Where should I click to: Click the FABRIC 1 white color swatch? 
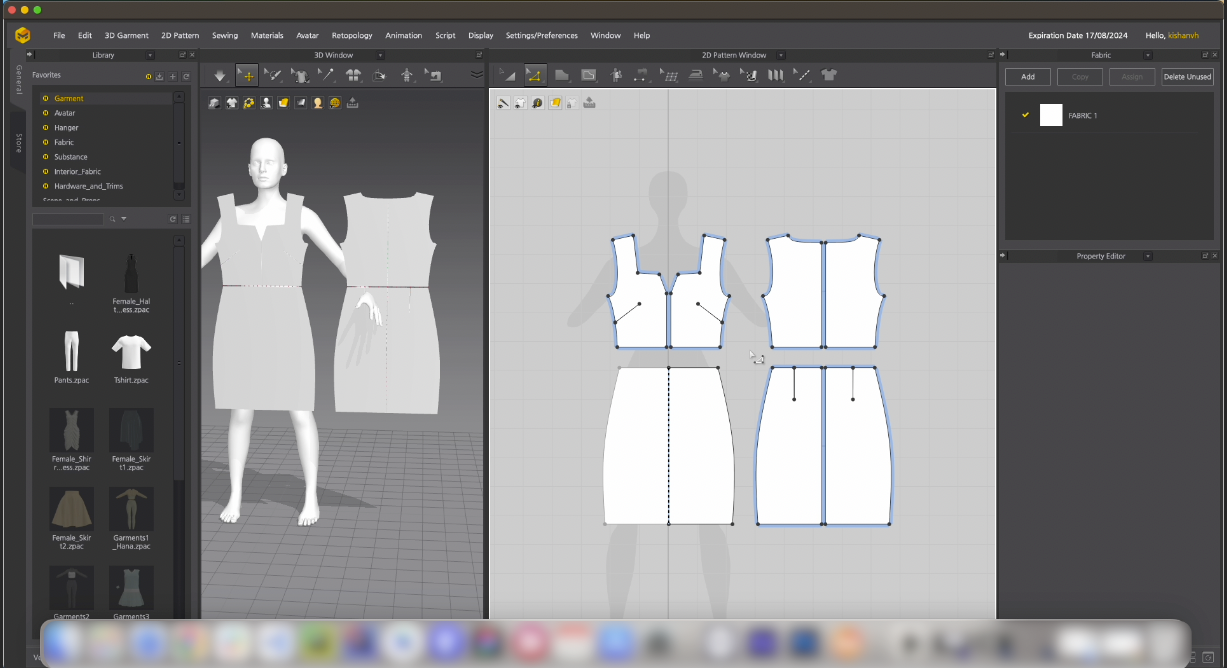pos(1051,115)
